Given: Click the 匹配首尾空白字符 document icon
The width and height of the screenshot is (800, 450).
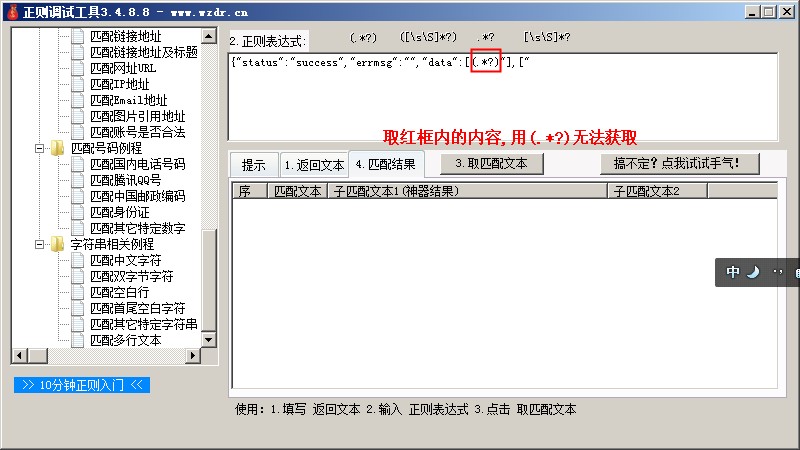Looking at the screenshot, I should (x=78, y=308).
